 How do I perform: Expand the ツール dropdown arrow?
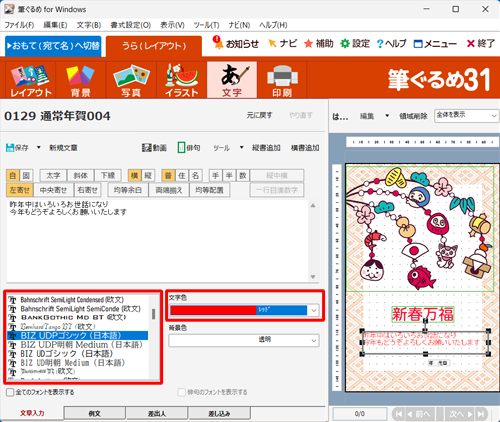click(x=241, y=147)
